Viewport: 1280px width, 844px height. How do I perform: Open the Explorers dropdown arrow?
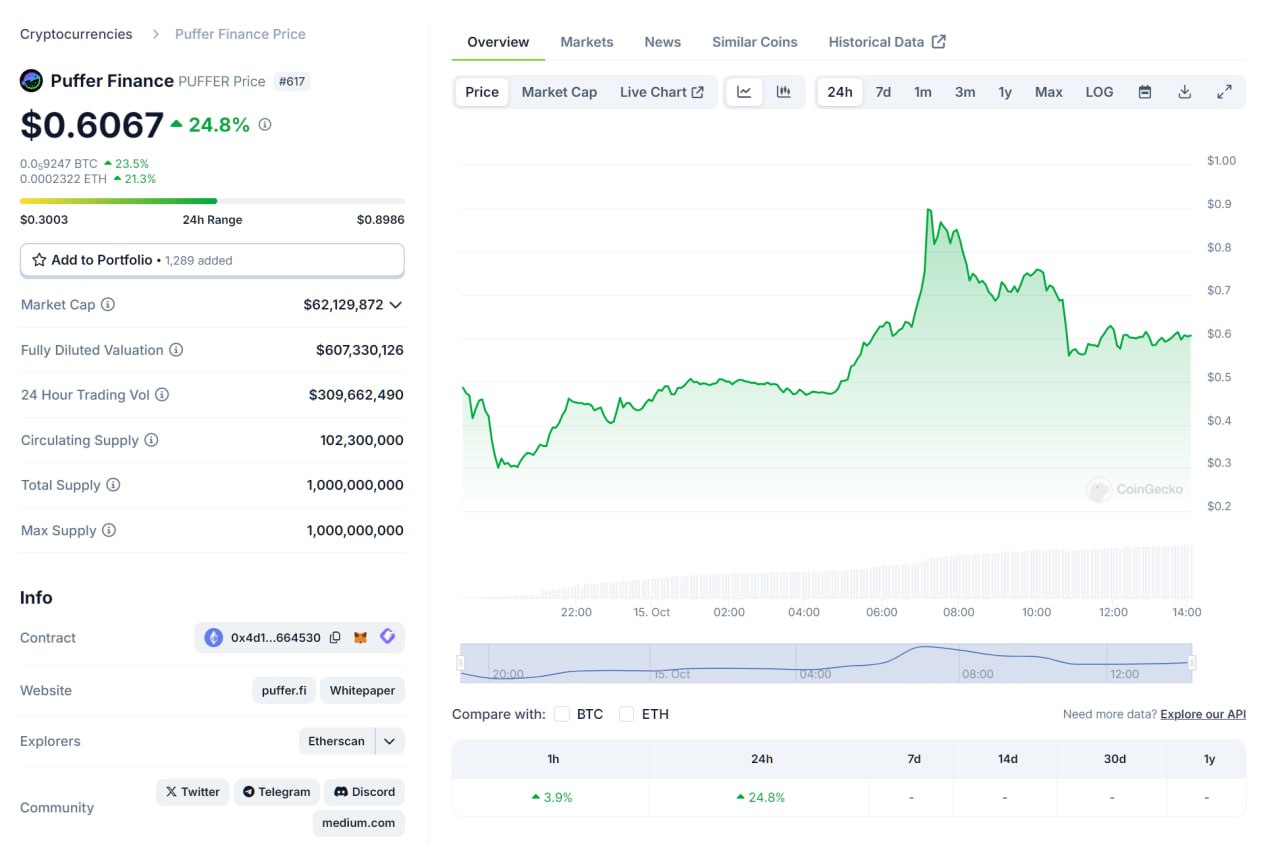point(389,741)
